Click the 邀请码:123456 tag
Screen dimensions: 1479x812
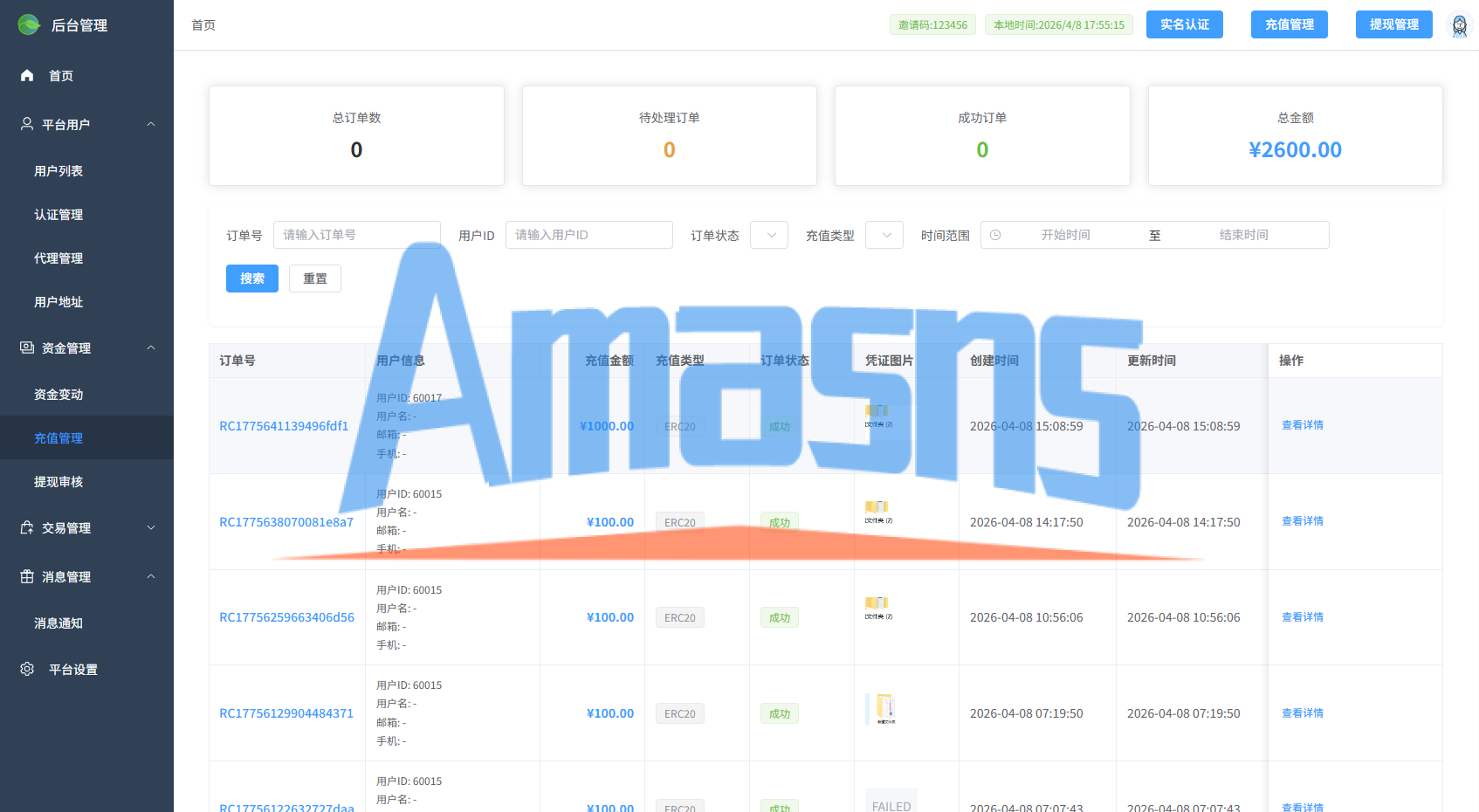click(932, 24)
